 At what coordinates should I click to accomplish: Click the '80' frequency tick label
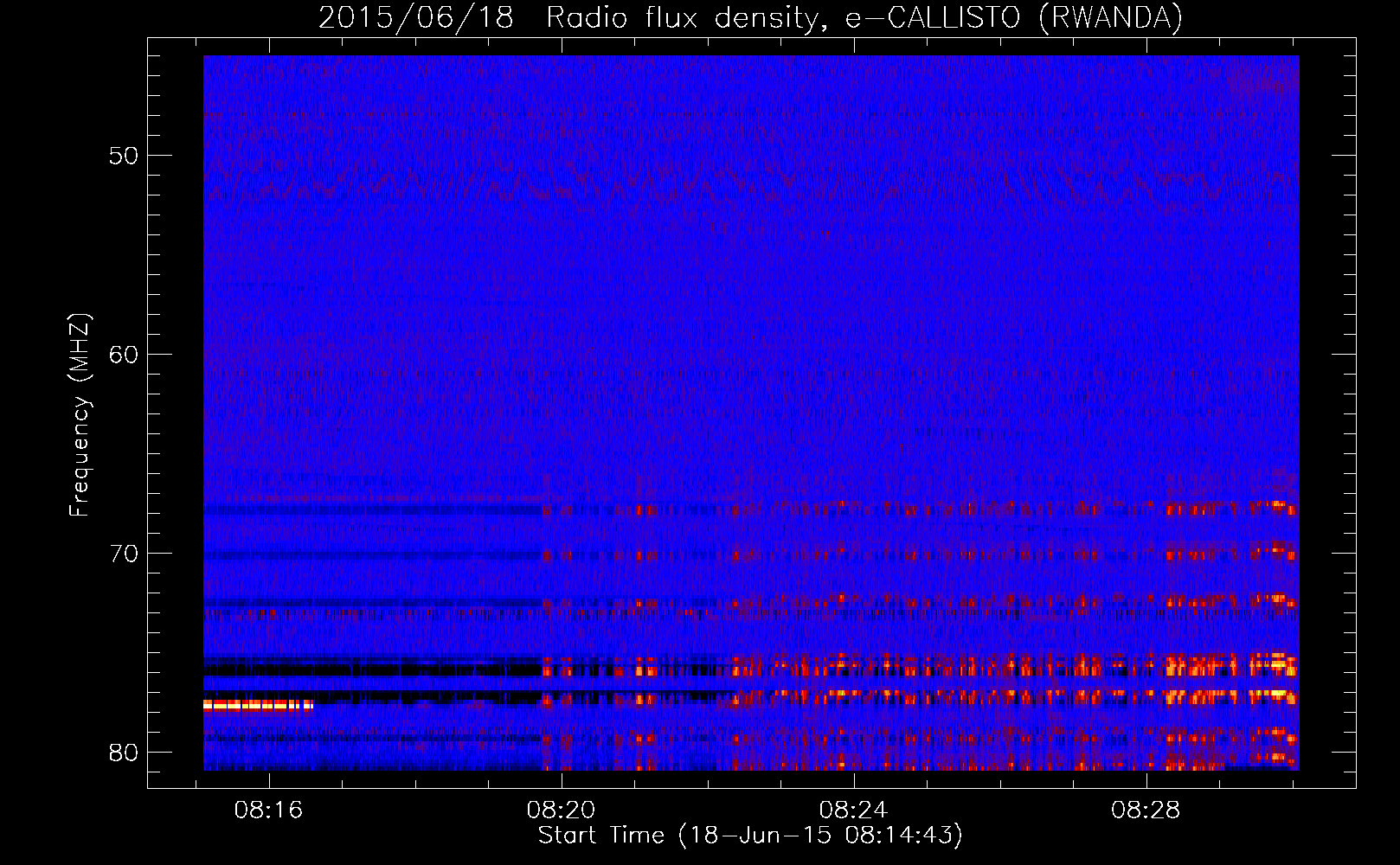124,753
